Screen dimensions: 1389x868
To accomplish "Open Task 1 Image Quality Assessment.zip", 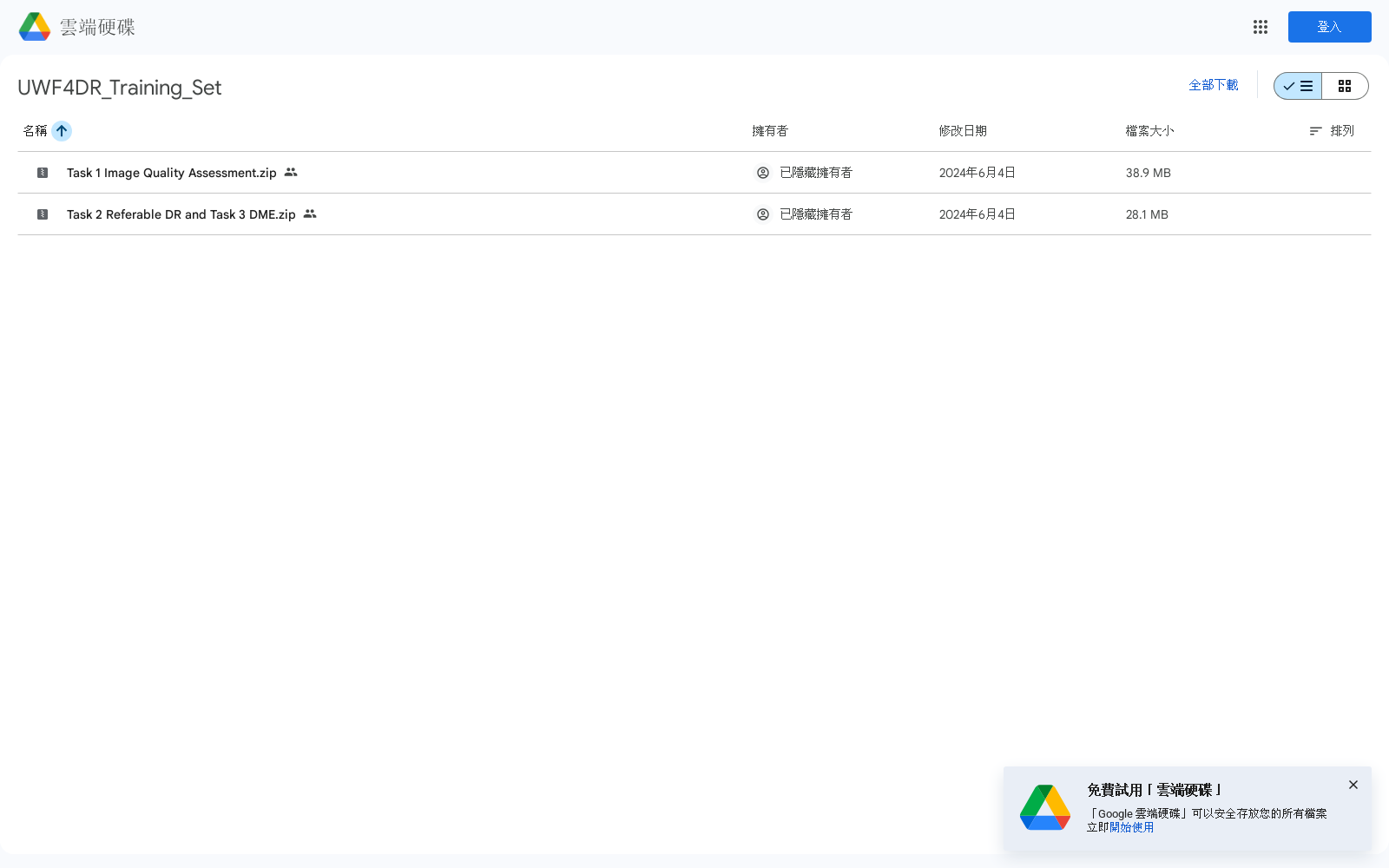I will pyautogui.click(x=172, y=173).
